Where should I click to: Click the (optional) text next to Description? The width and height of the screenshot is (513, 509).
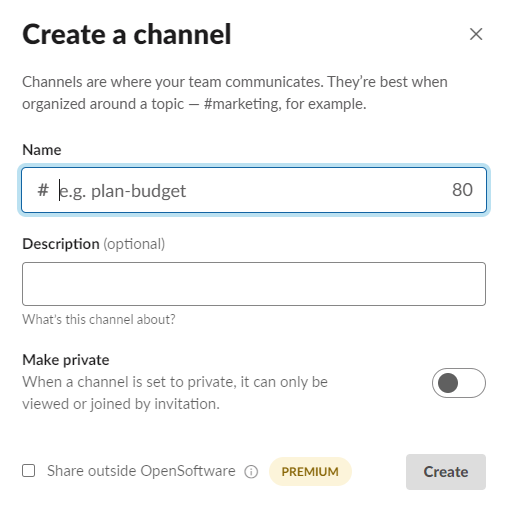134,244
